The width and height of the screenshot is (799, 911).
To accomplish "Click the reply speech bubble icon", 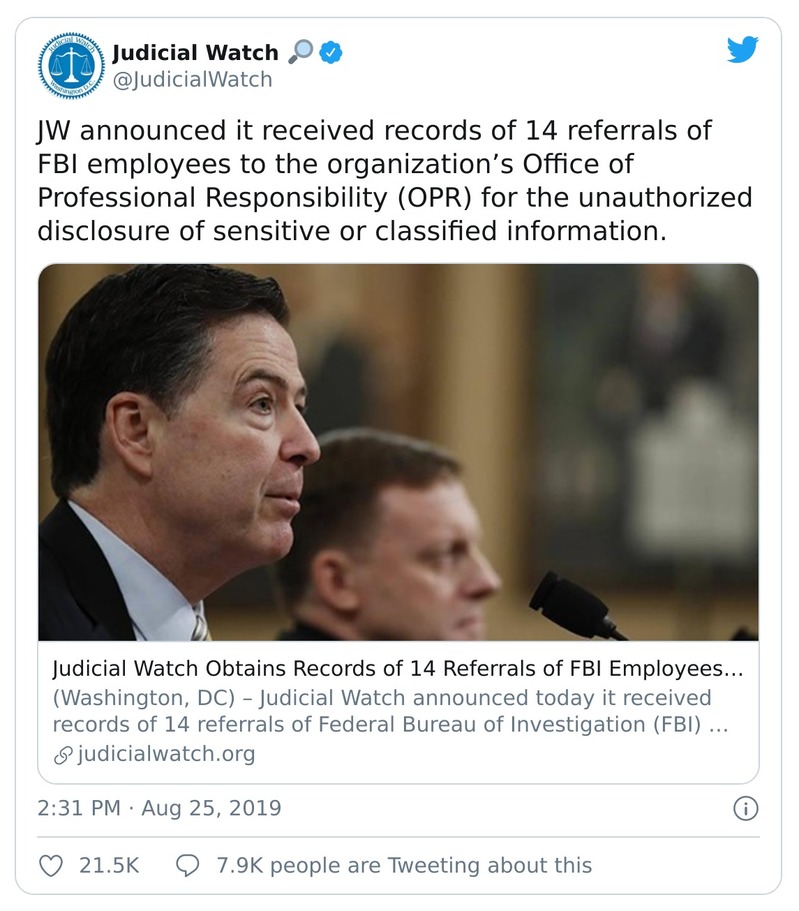I will pos(187,865).
